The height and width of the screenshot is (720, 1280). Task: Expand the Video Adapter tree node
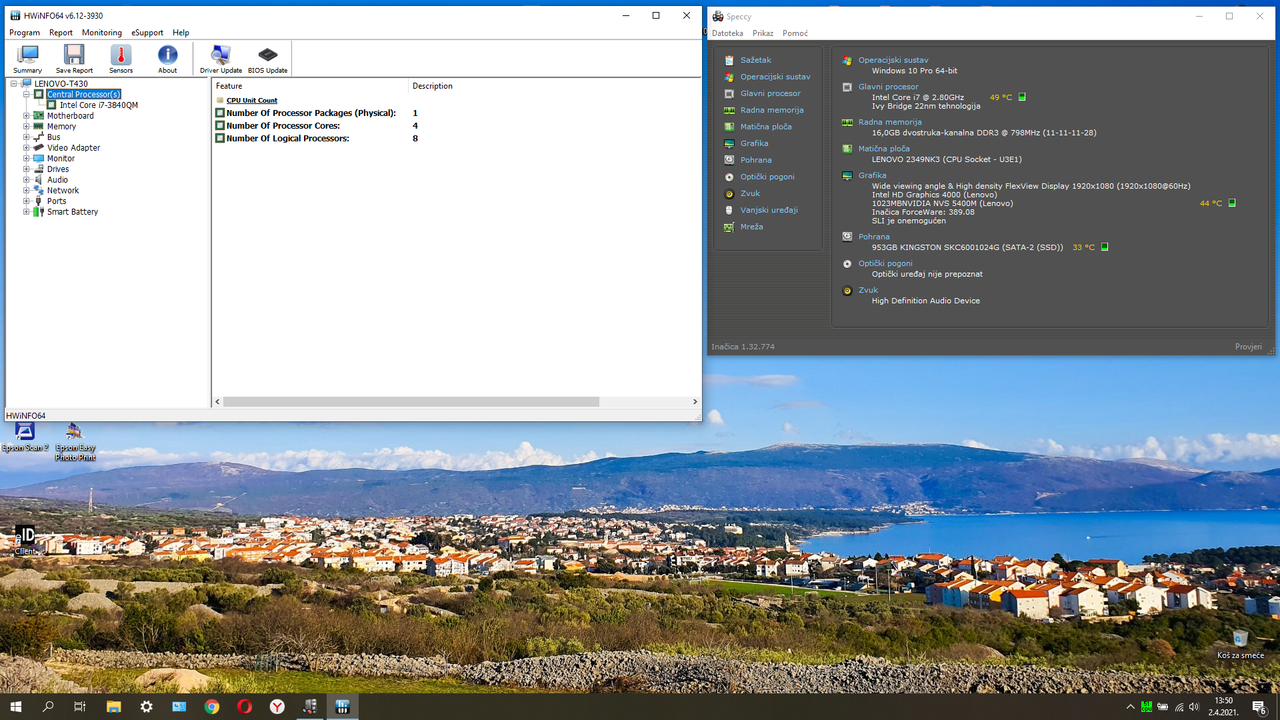point(27,148)
